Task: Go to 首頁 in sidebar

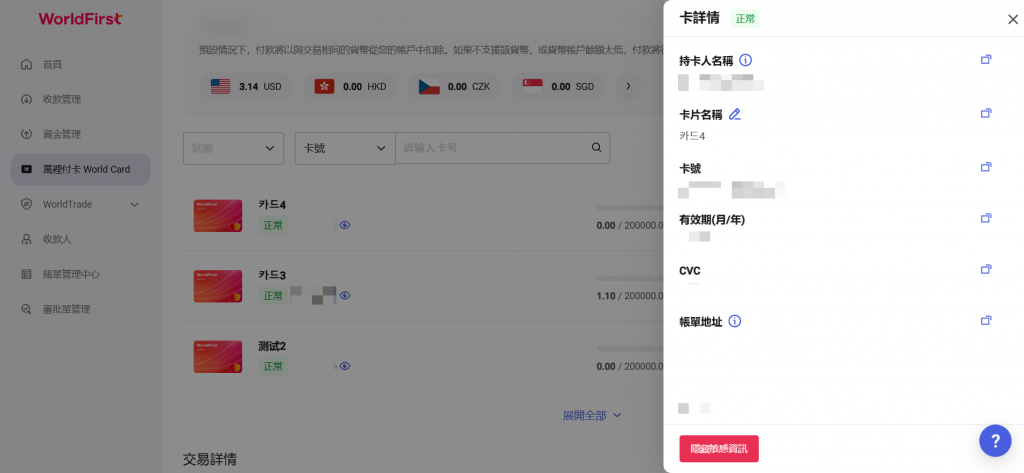Action: 52,65
